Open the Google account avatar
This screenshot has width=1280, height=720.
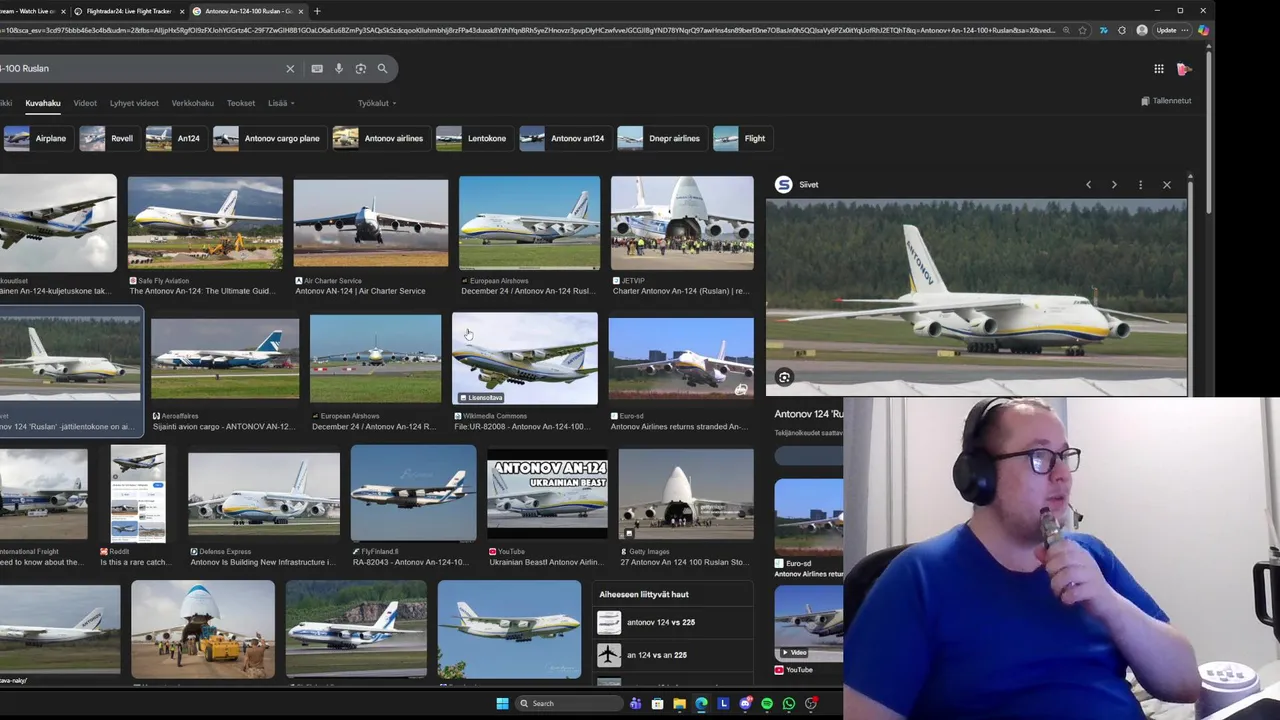coord(1184,69)
